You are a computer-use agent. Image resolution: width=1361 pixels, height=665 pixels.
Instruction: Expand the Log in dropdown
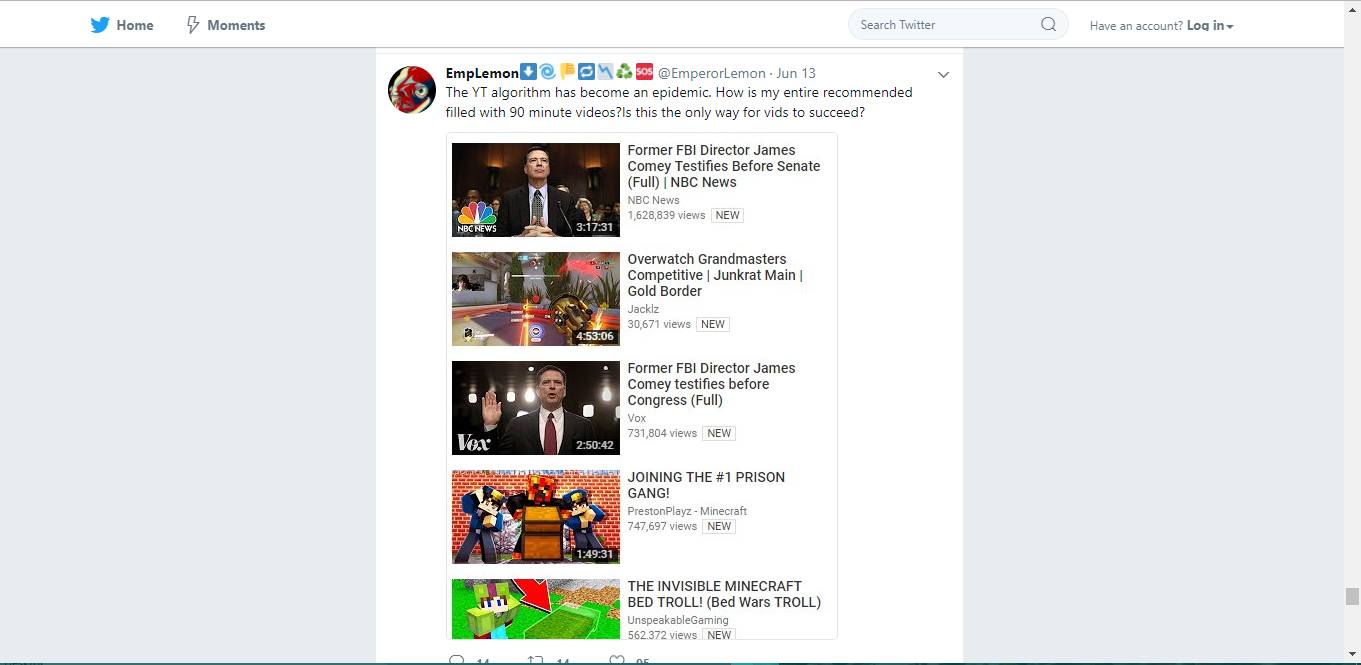(x=1210, y=26)
